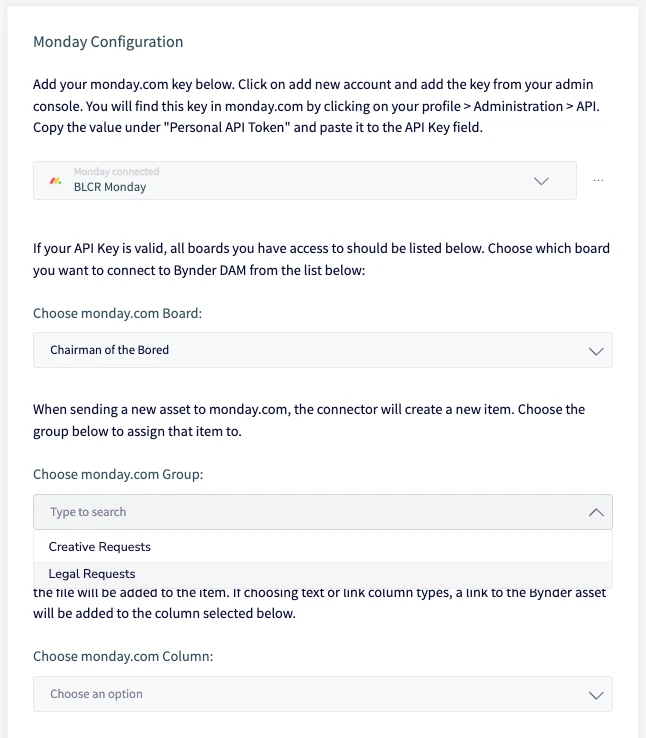Click the 'Monday connected' small label
Image resolution: width=646 pixels, height=738 pixels.
click(x=116, y=171)
